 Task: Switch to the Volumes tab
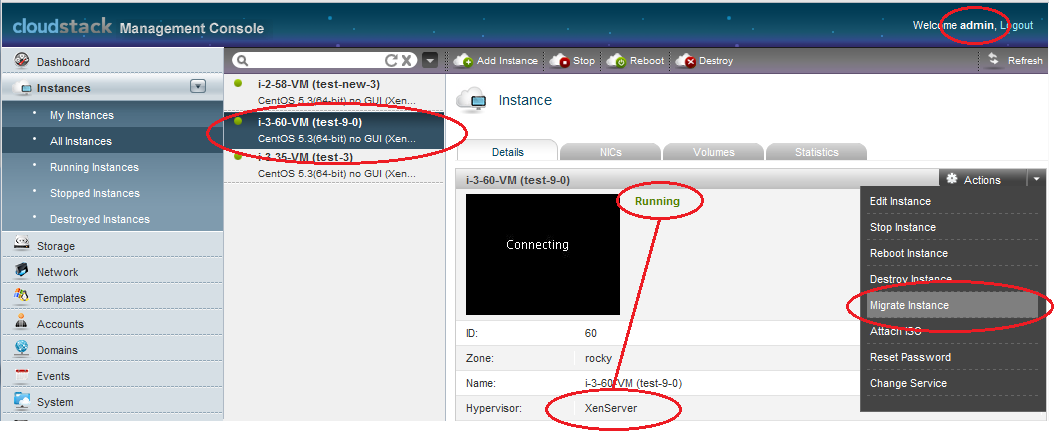click(x=714, y=152)
